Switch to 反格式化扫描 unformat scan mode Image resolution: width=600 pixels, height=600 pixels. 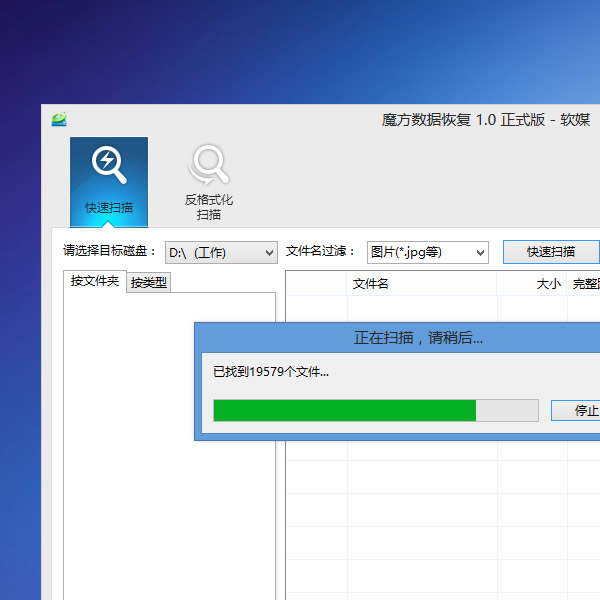point(209,182)
